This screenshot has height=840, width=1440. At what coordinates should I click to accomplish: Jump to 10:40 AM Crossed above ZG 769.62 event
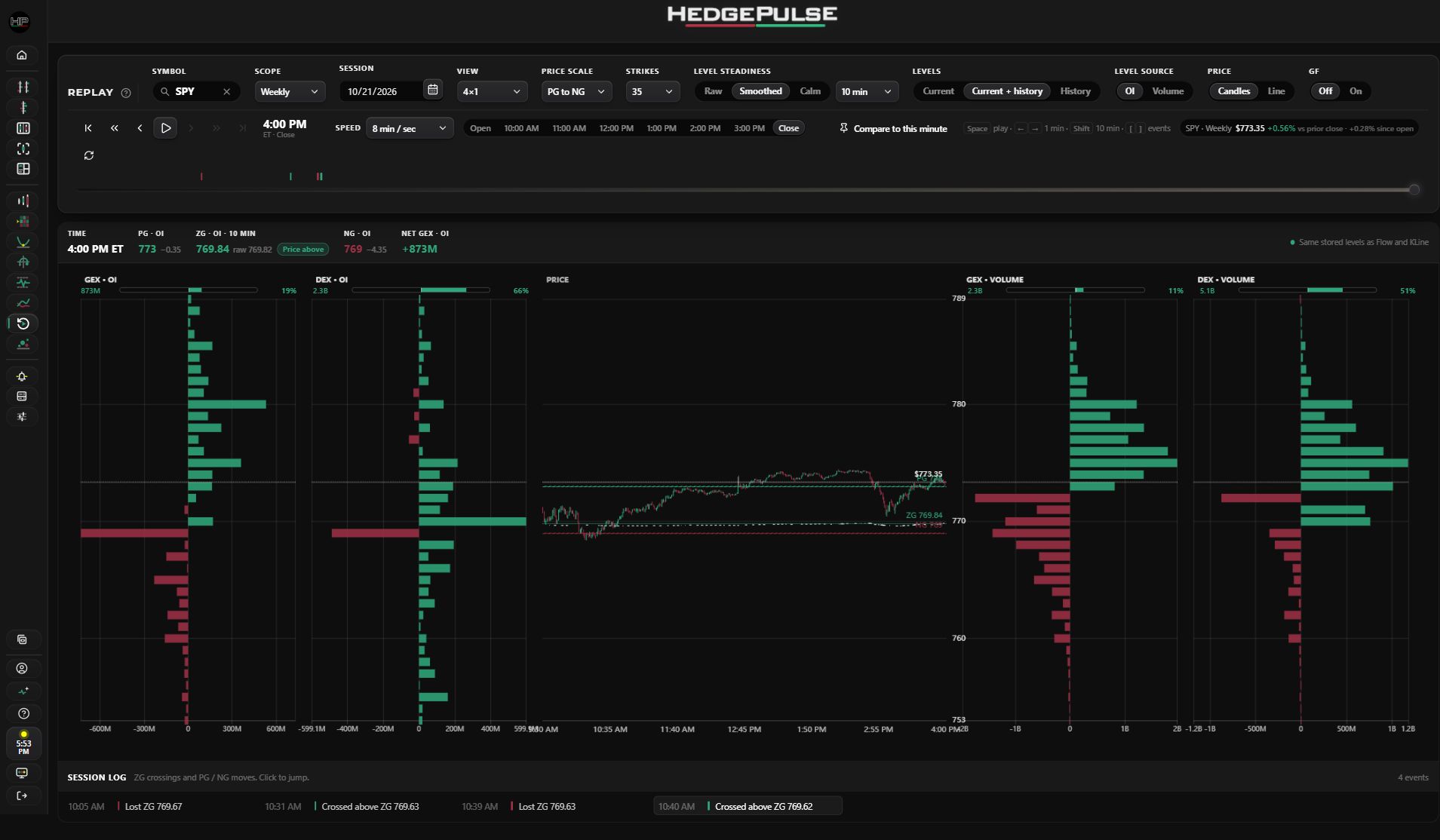[x=748, y=806]
